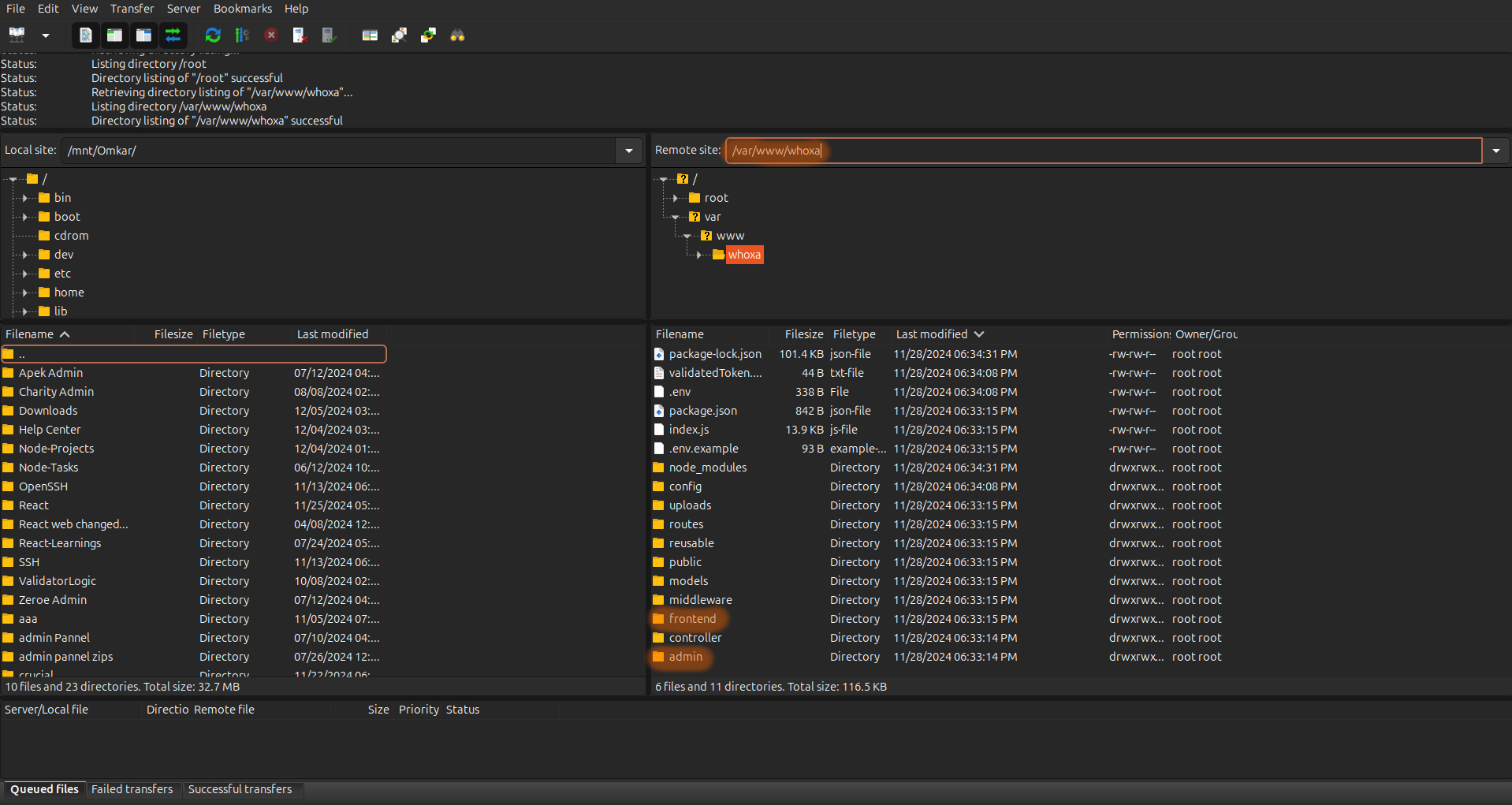
Task: Cancel the current operation
Action: pyautogui.click(x=271, y=35)
